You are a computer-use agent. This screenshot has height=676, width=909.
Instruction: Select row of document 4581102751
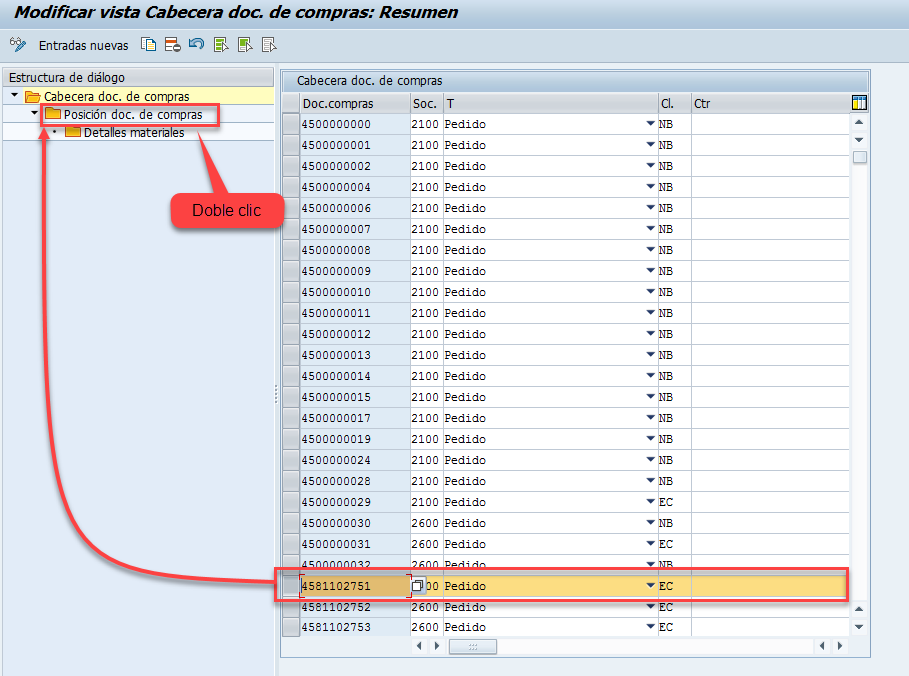(x=291, y=586)
